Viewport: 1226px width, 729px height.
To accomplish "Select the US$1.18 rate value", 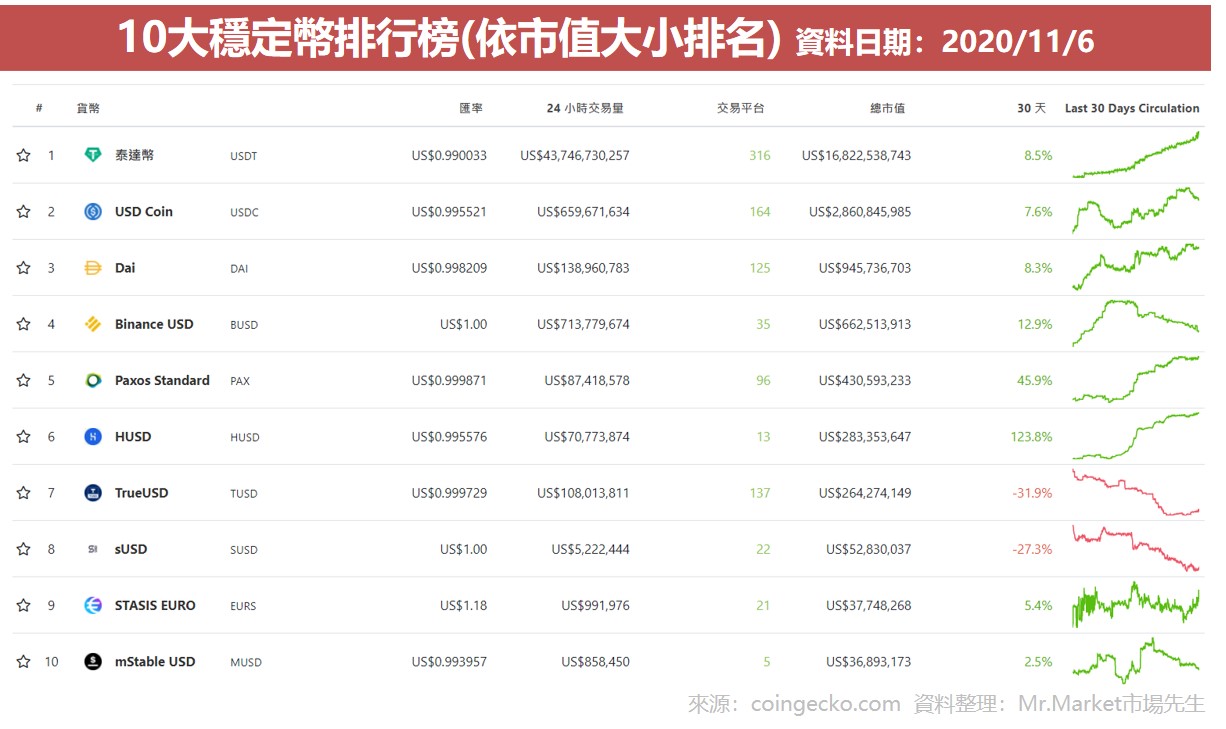I will point(464,605).
